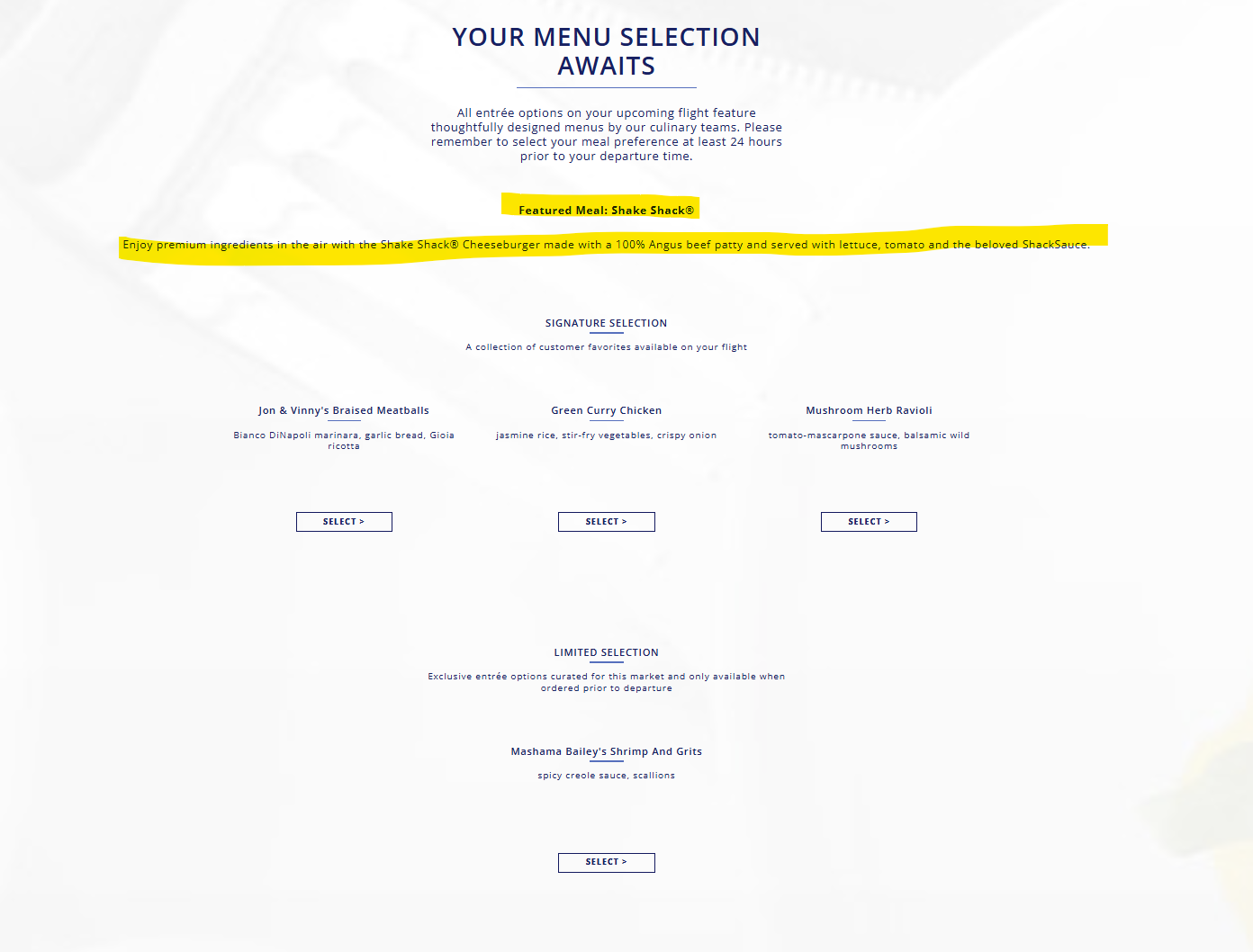The image size is (1253, 952).
Task: Click the spicy creole sauce, scallions text
Action: click(606, 776)
